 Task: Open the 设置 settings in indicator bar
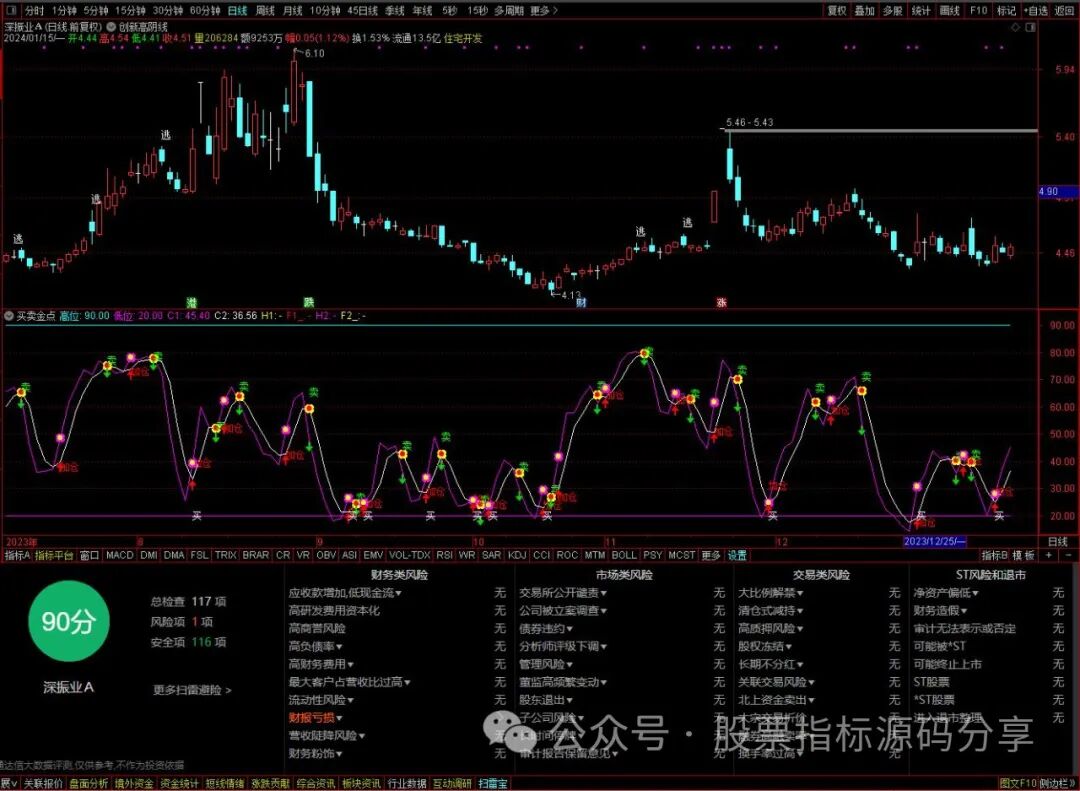tap(737, 555)
